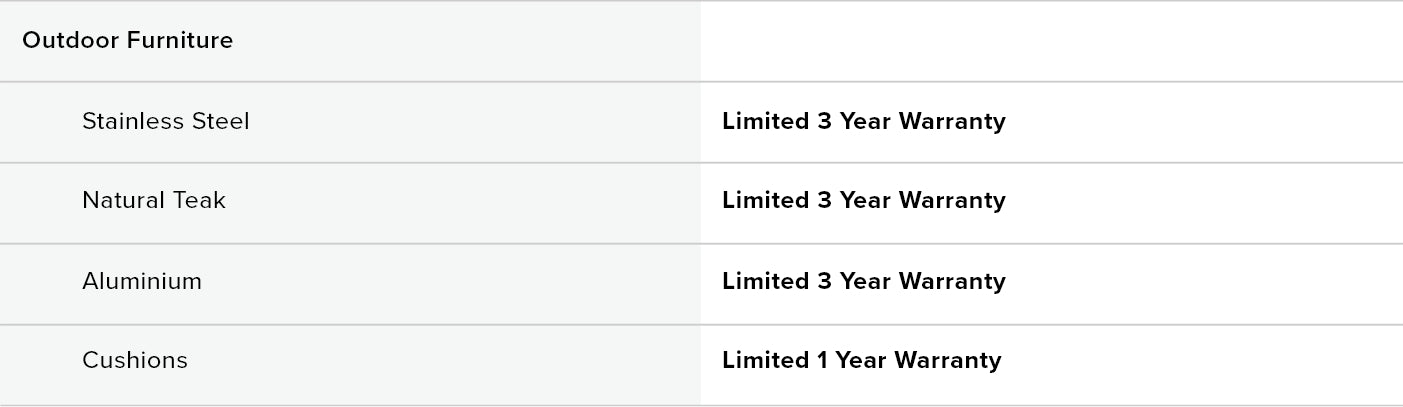Click the empty cell beside Outdoor Furniture
Image resolution: width=1403 pixels, height=407 pixels.
pos(1050,41)
